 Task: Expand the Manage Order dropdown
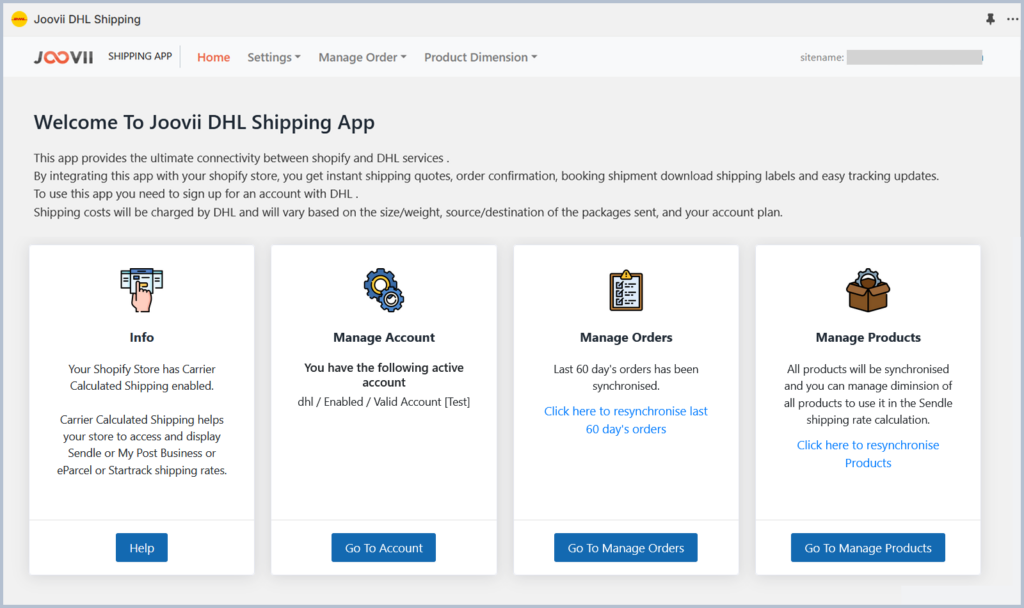point(362,57)
